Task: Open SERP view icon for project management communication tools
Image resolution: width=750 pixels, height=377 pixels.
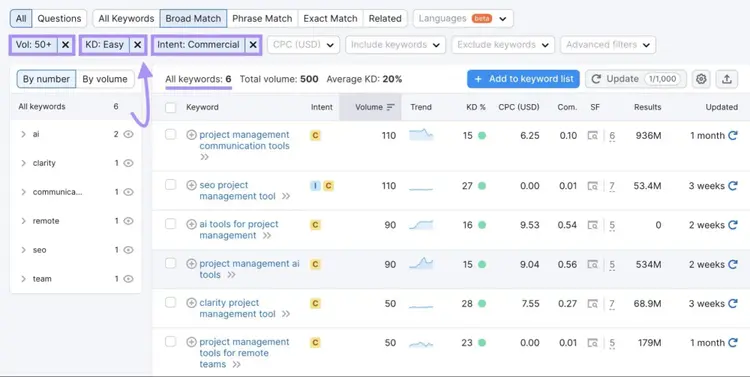Action: pos(593,135)
